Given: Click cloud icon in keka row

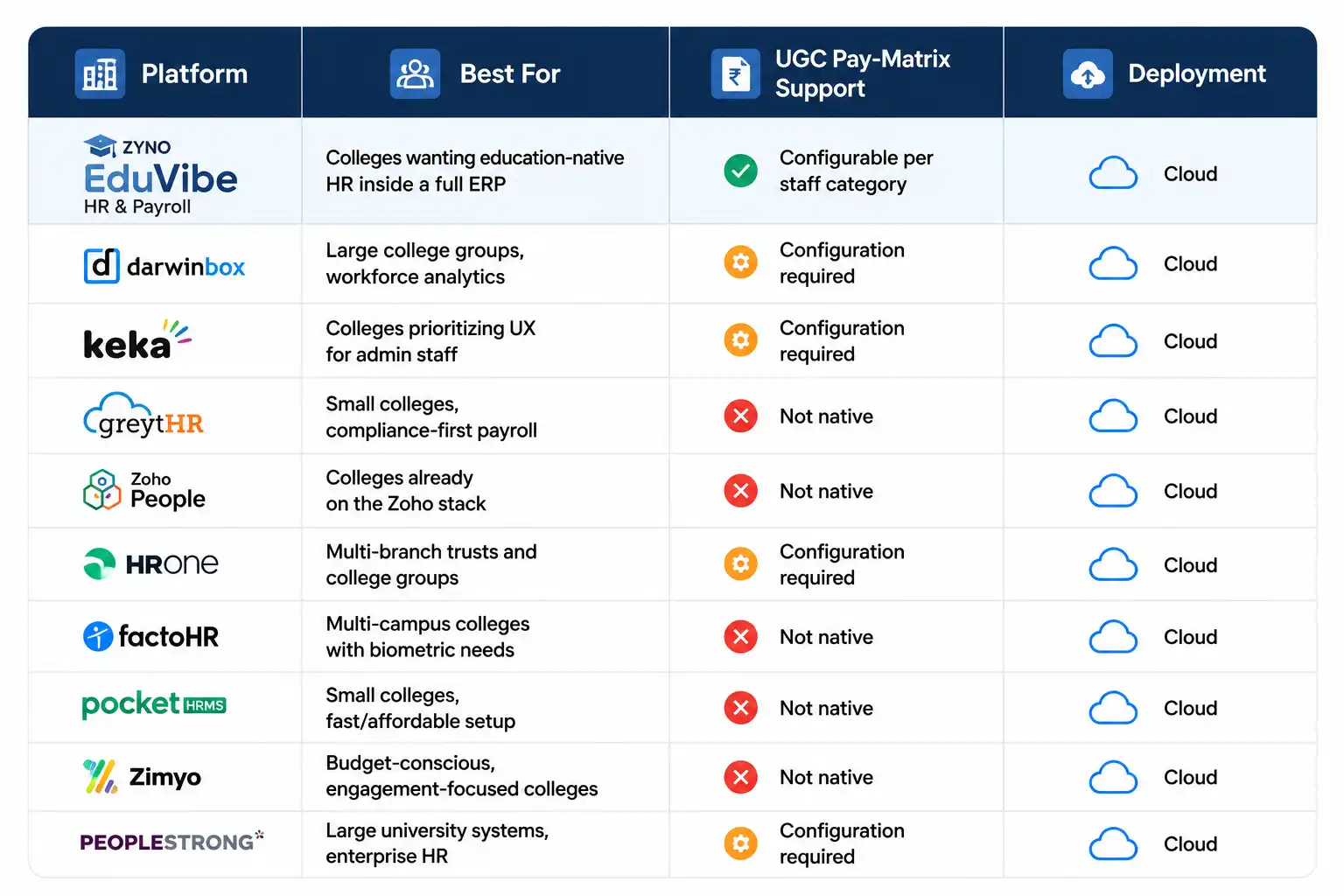Looking at the screenshot, I should [1113, 341].
